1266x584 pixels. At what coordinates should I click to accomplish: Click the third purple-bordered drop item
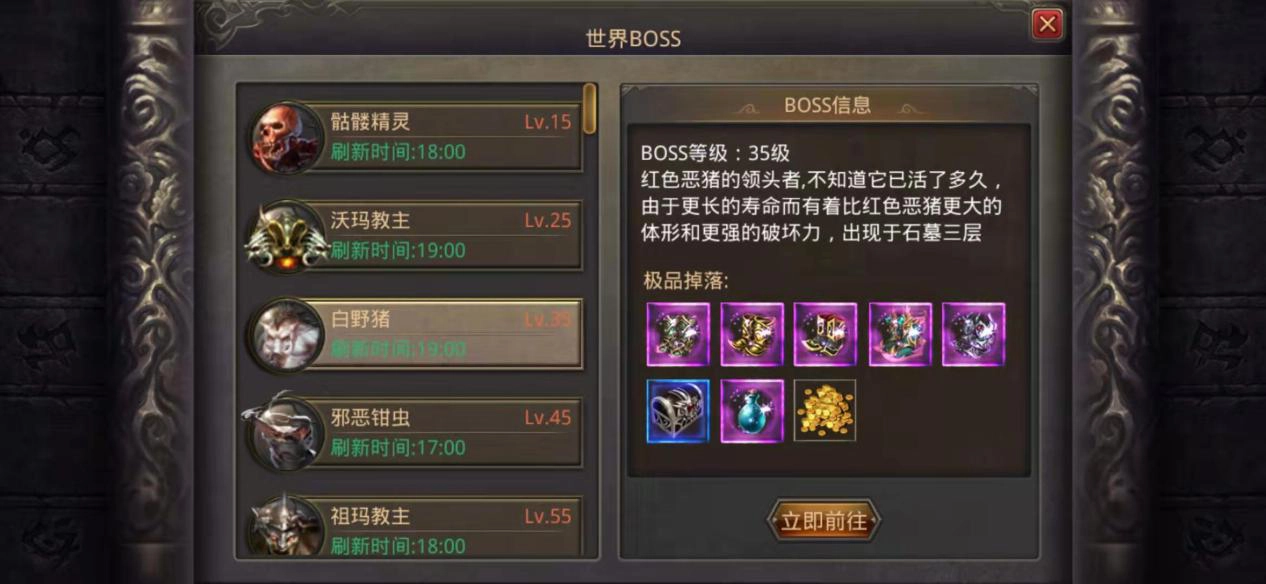pos(826,335)
